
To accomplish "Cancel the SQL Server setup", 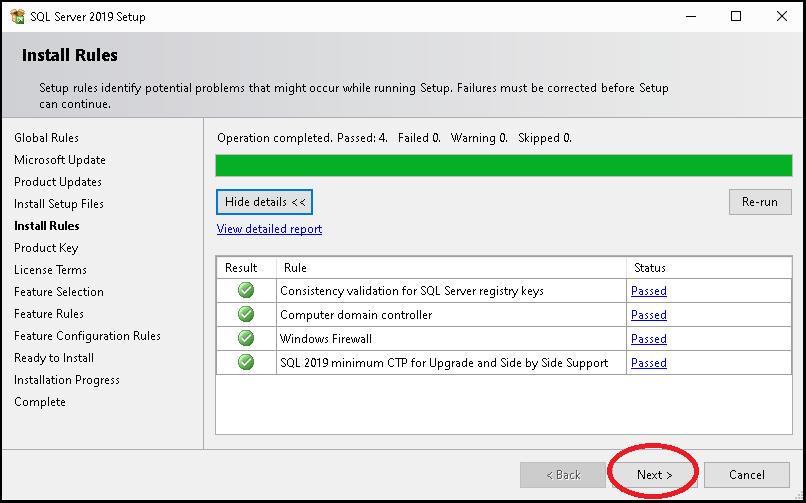I will click(x=746, y=475).
